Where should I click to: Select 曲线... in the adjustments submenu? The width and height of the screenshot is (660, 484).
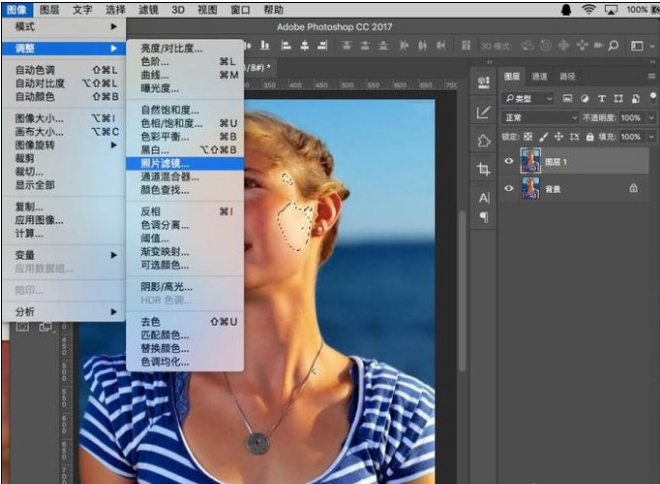(x=154, y=75)
